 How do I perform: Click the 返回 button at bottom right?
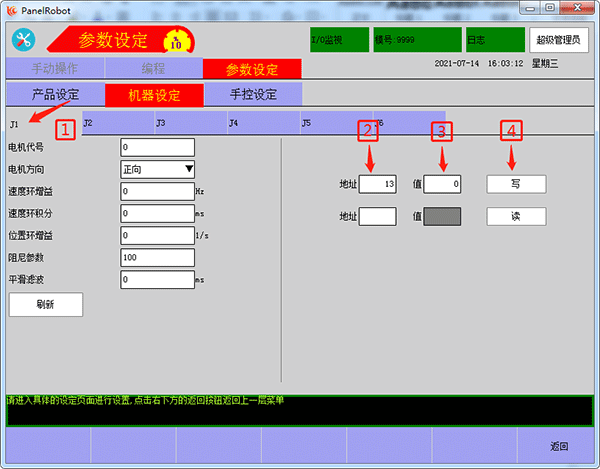pos(558,446)
